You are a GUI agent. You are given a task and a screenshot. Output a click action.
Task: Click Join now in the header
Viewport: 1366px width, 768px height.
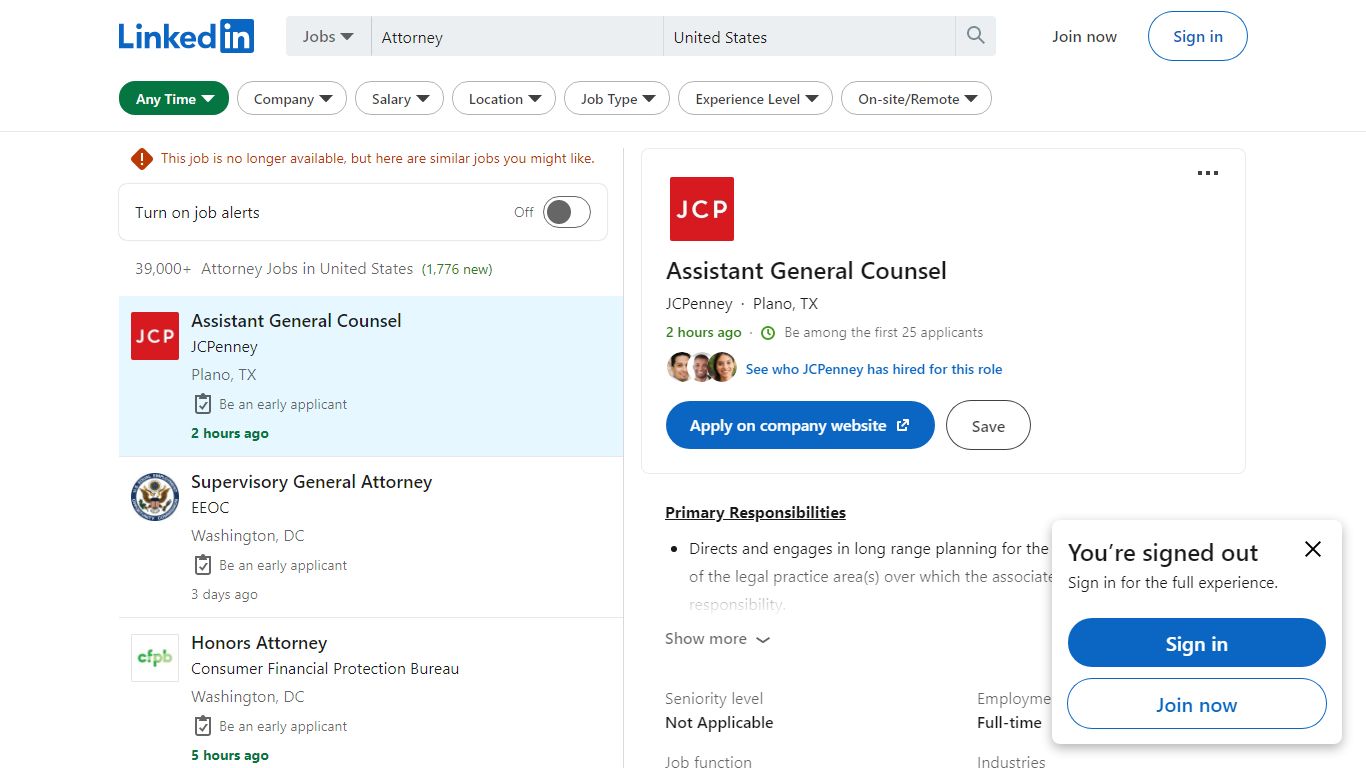click(1084, 36)
